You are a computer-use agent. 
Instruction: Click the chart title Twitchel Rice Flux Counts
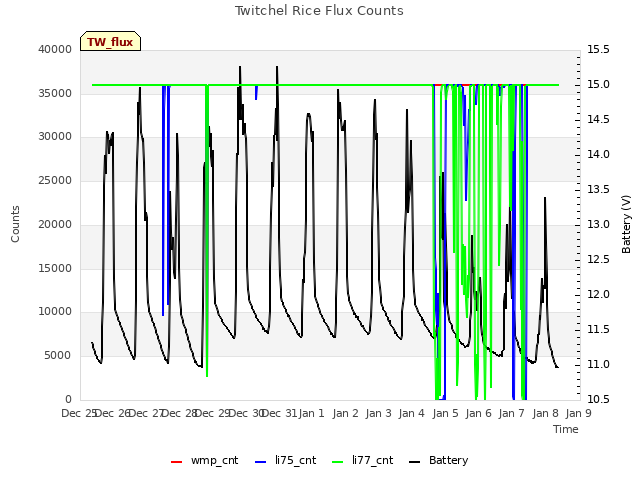[319, 11]
